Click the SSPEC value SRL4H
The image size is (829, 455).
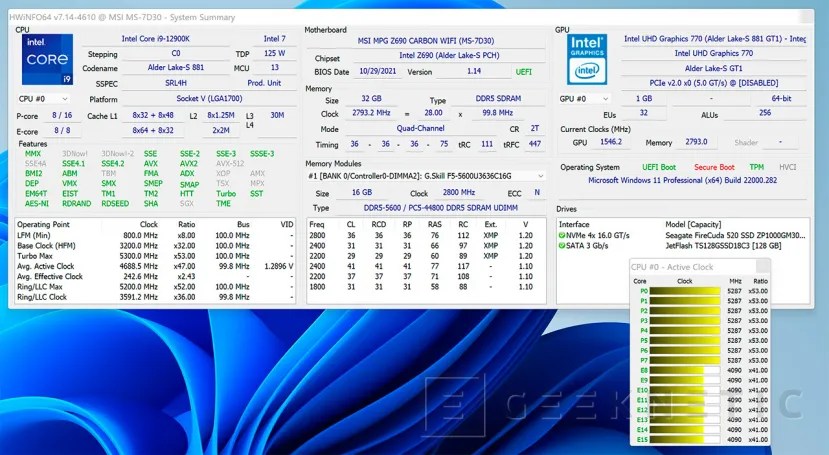(x=176, y=83)
